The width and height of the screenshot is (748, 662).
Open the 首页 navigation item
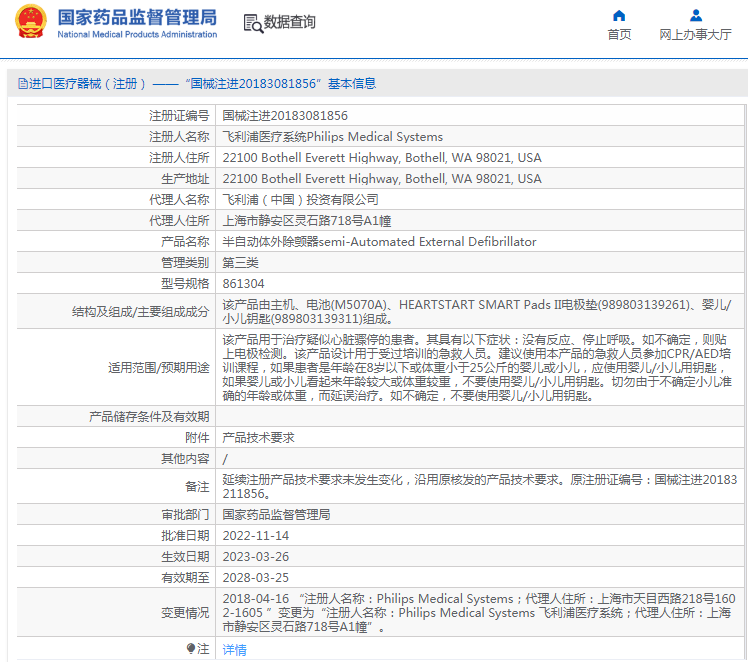pyautogui.click(x=619, y=34)
